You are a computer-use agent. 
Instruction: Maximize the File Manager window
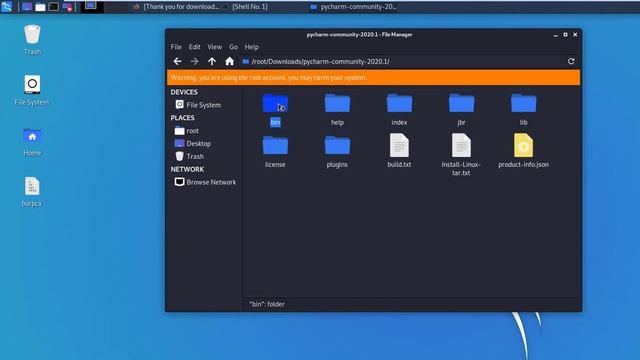pos(565,35)
